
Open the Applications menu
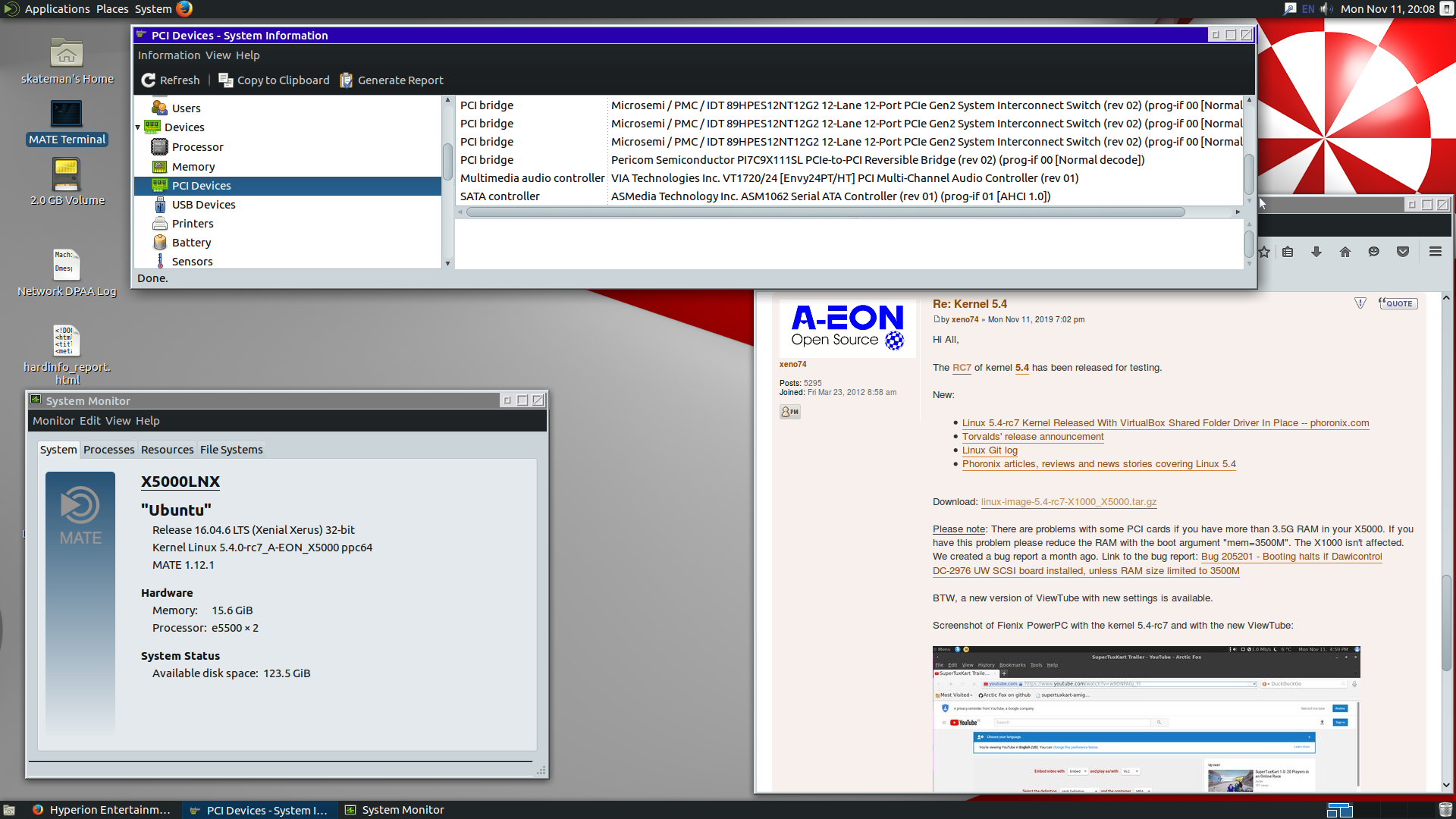click(57, 9)
